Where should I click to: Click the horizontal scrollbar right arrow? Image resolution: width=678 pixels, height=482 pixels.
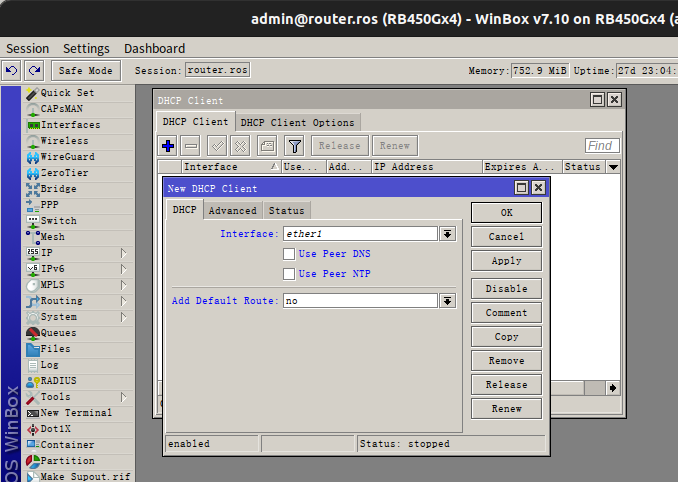pos(613,388)
